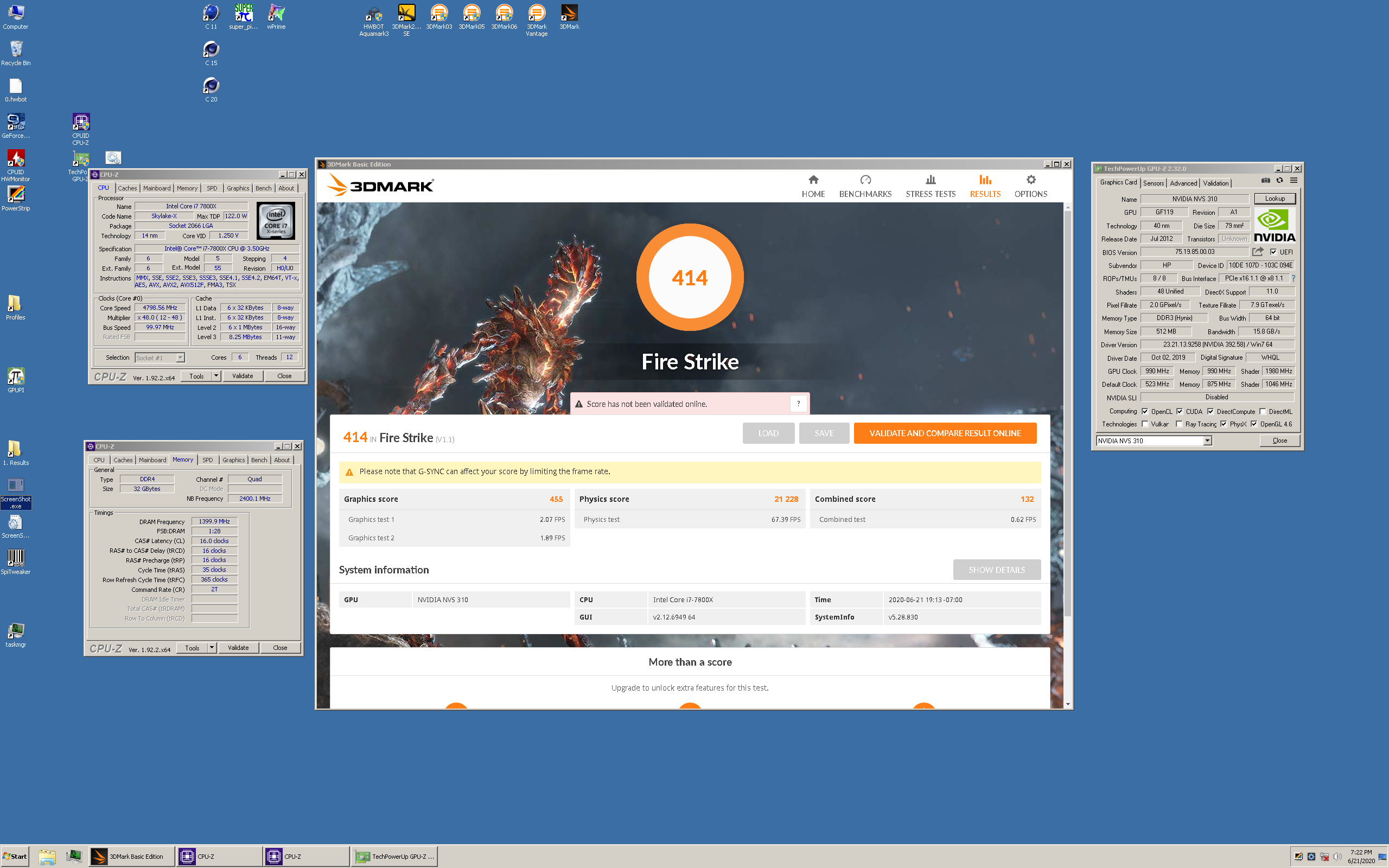Open the Tools dropdown arrow in the CPU-Z CPU window
This screenshot has height=868, width=1389.
[x=216, y=376]
